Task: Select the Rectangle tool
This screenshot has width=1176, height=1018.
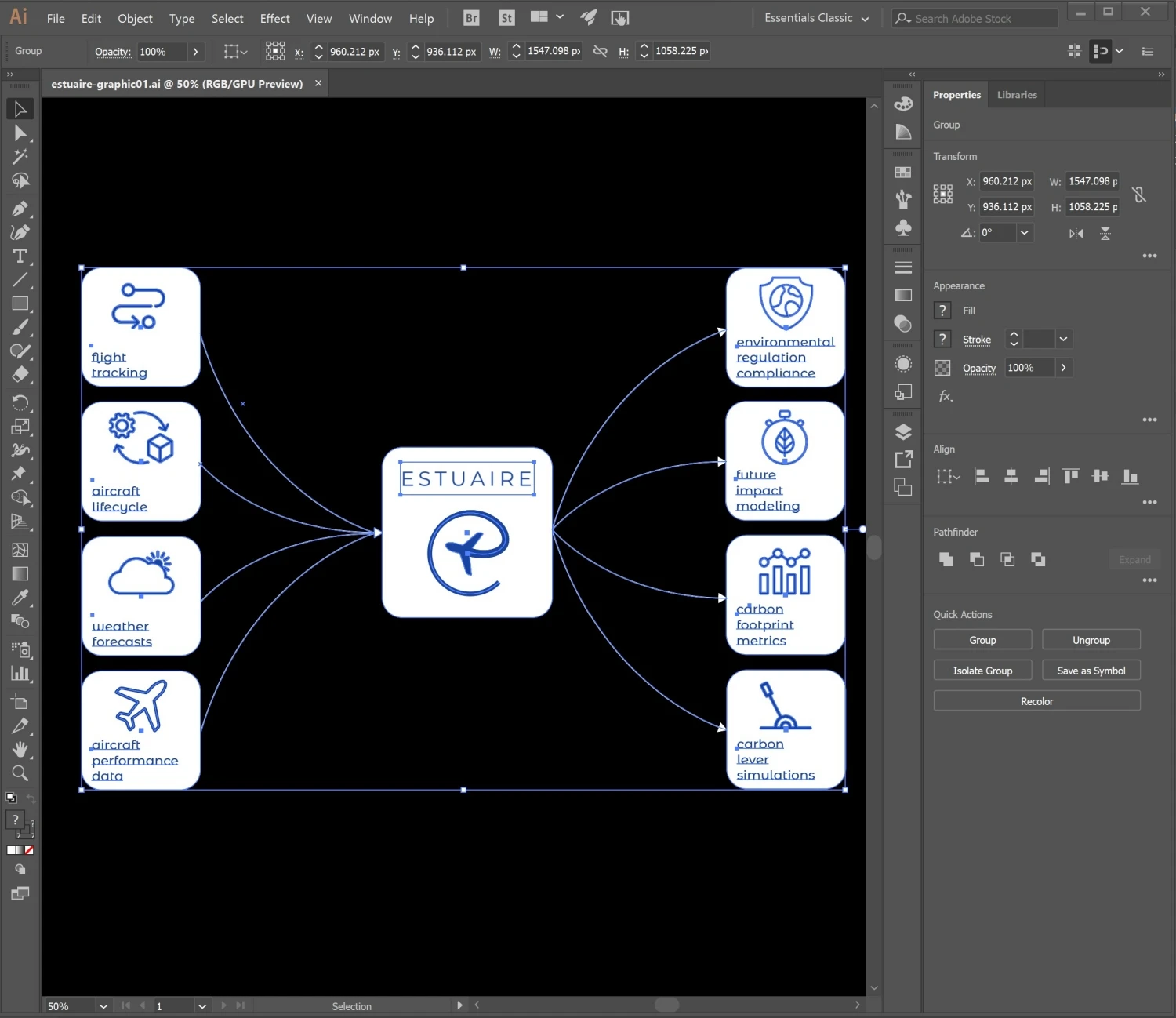Action: (x=20, y=304)
